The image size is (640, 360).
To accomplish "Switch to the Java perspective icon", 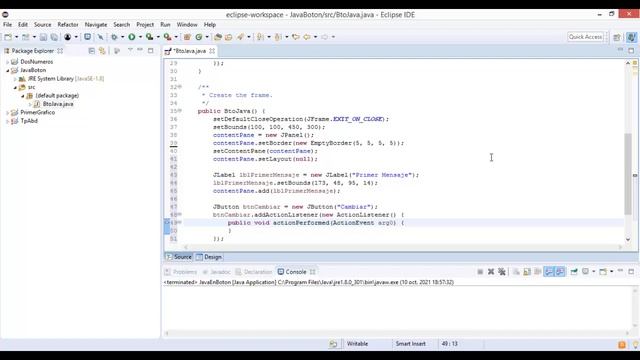I will point(631,37).
